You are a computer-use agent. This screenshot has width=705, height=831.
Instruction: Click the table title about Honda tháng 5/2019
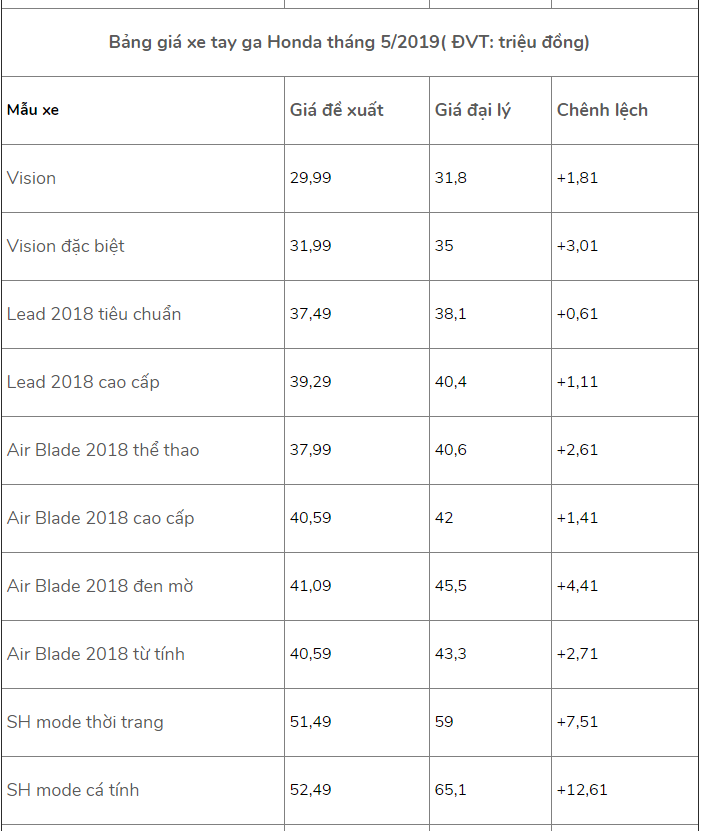coord(349,42)
